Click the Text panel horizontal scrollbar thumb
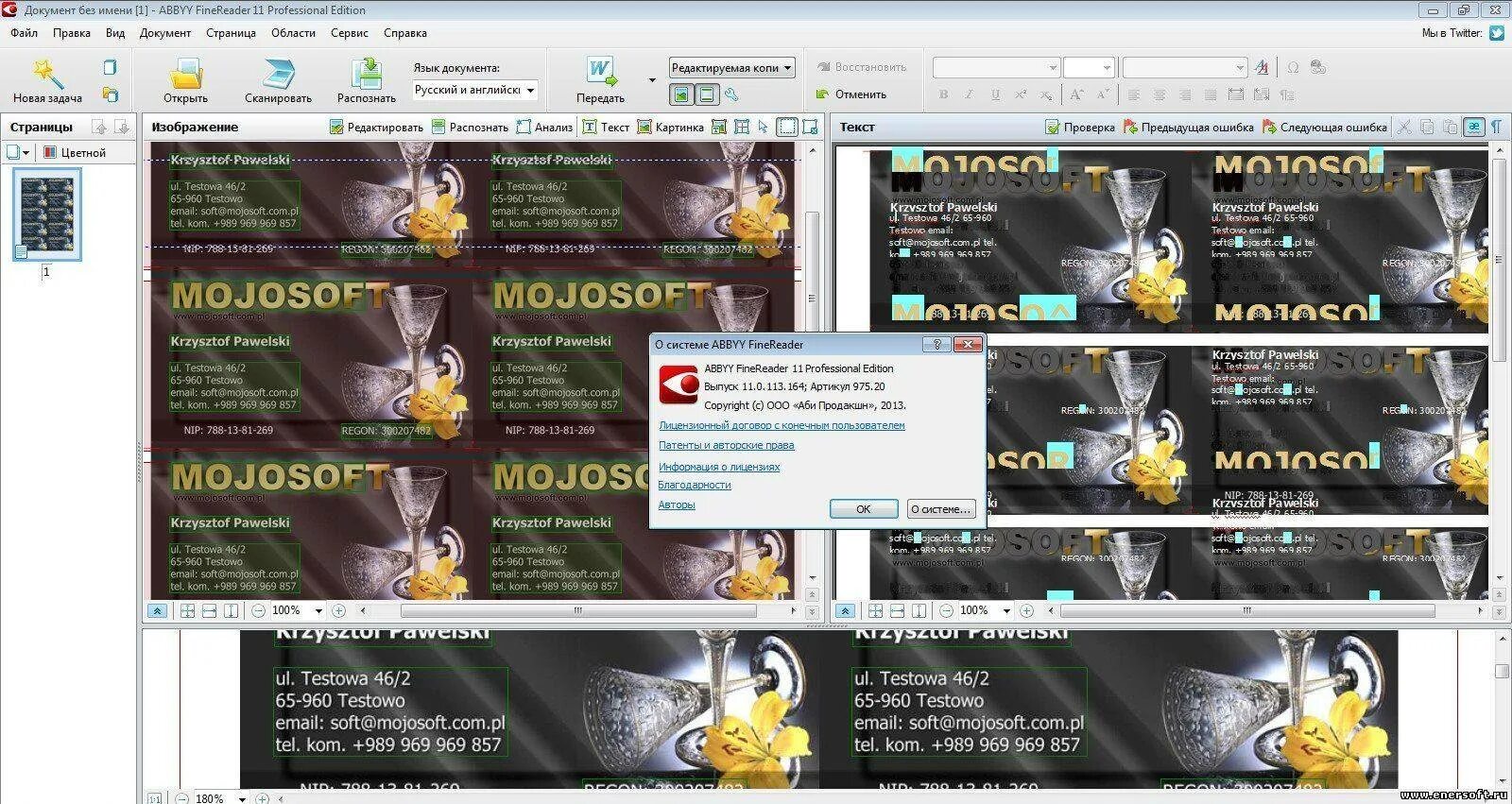The width and height of the screenshot is (1512, 804). coord(1247,611)
